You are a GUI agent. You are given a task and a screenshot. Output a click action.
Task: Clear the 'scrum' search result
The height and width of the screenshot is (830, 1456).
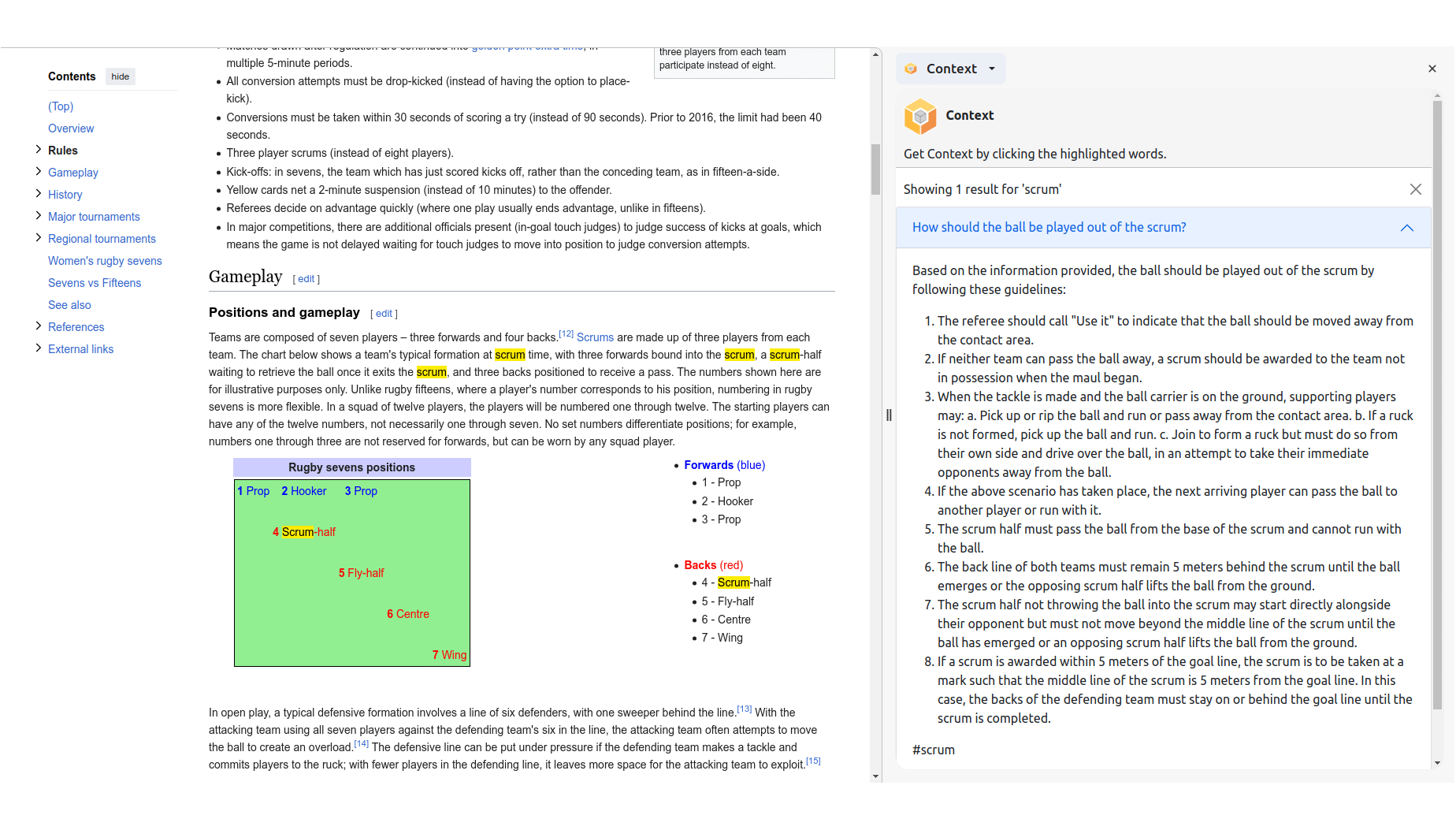(1416, 189)
